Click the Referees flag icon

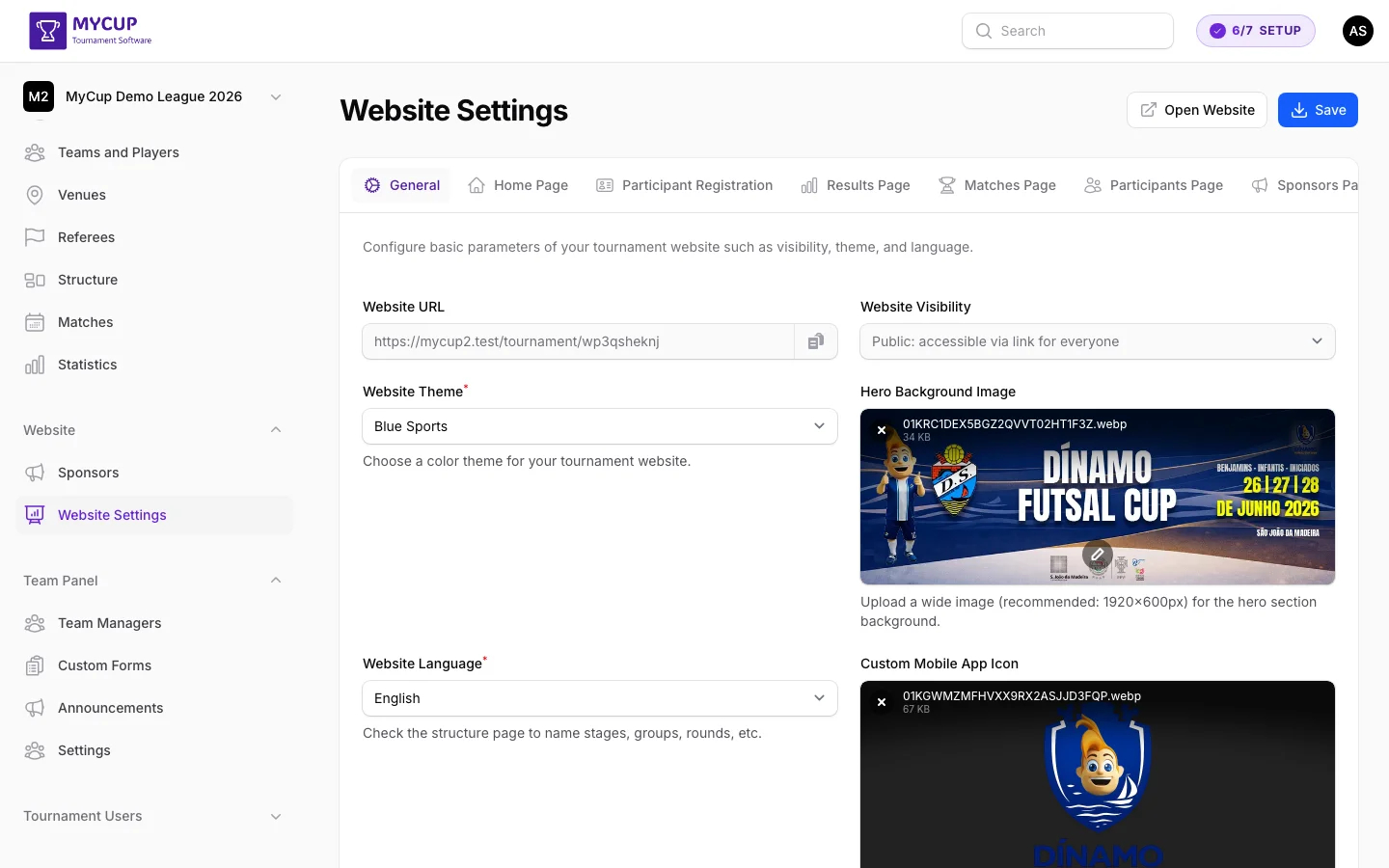click(35, 237)
